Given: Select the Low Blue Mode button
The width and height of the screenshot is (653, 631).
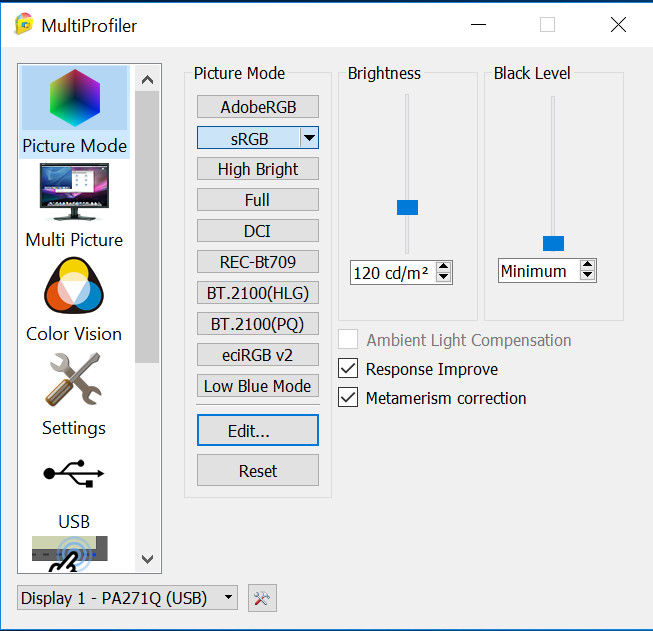Looking at the screenshot, I should pyautogui.click(x=258, y=386).
